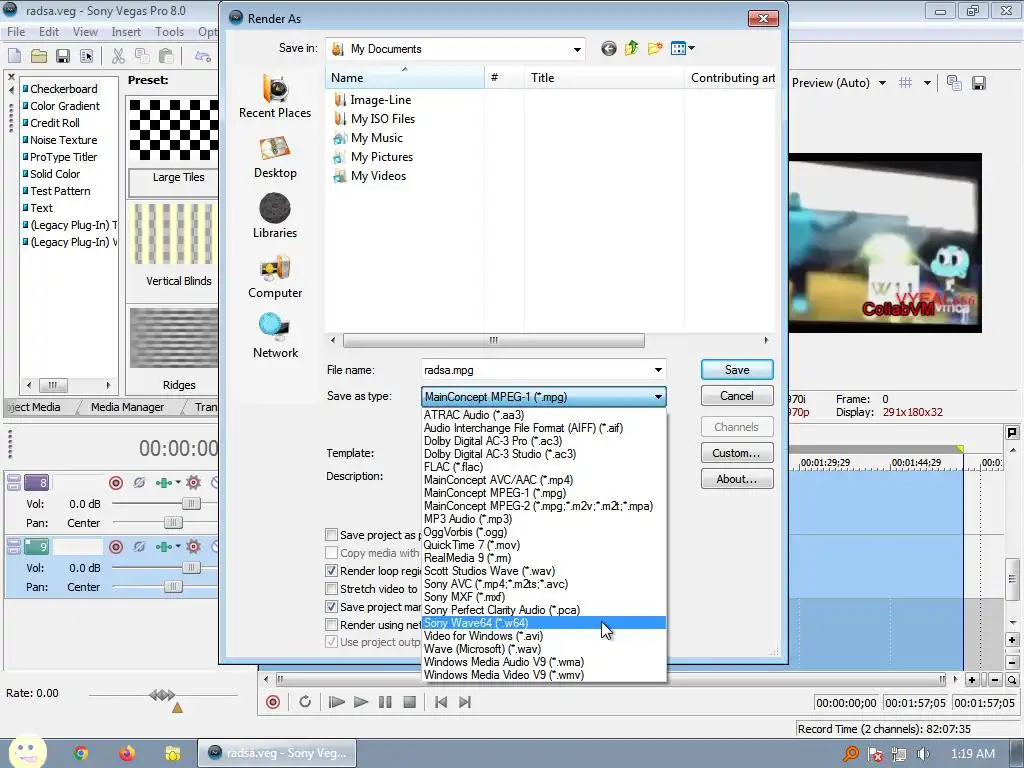Viewport: 1024px width, 768px height.
Task: Arm track 9 for record
Action: (x=116, y=547)
